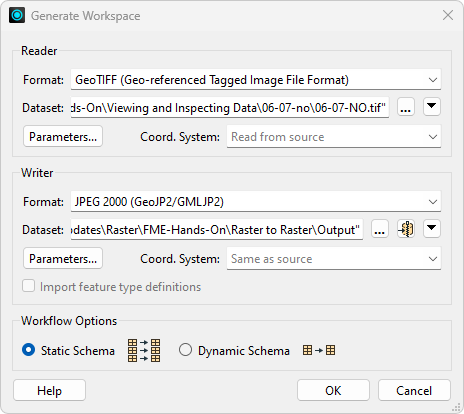The height and width of the screenshot is (414, 464).
Task: Click the Cancel button
Action: pos(414,390)
